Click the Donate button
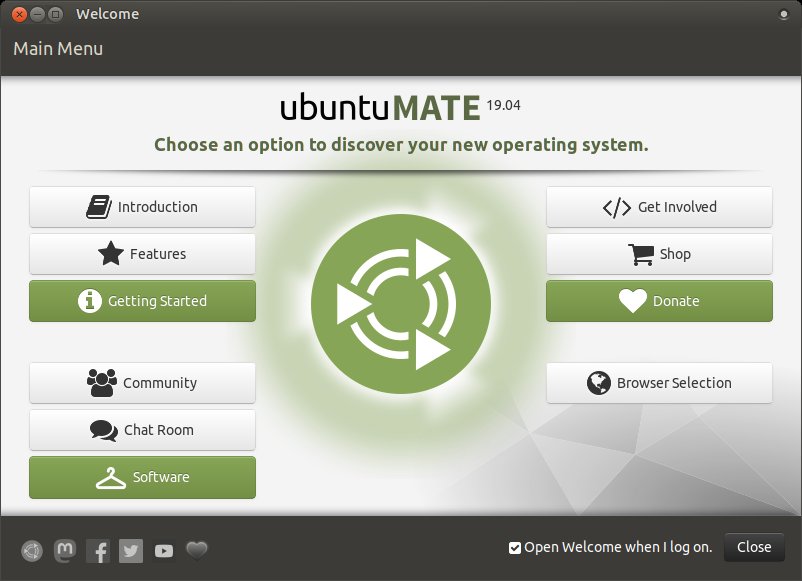 [x=659, y=301]
